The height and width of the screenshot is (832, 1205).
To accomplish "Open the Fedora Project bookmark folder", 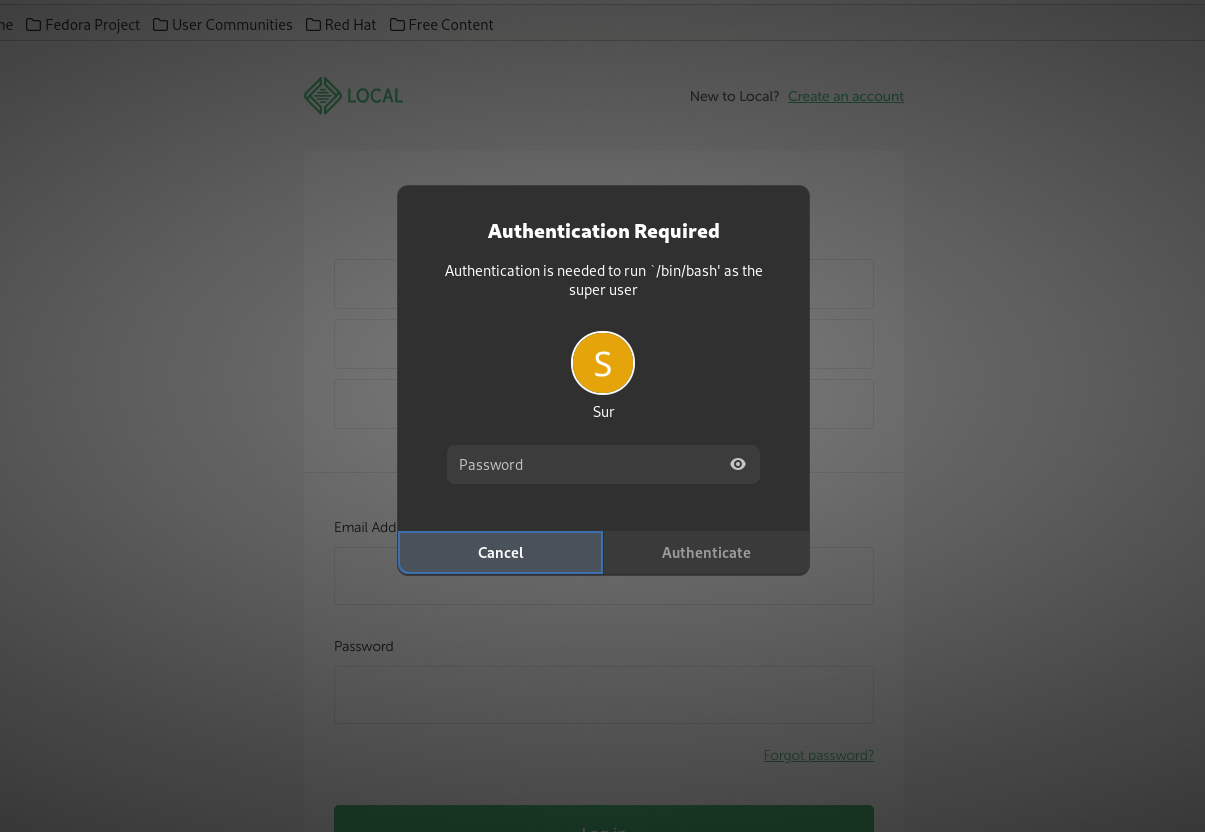I will click(x=83, y=24).
